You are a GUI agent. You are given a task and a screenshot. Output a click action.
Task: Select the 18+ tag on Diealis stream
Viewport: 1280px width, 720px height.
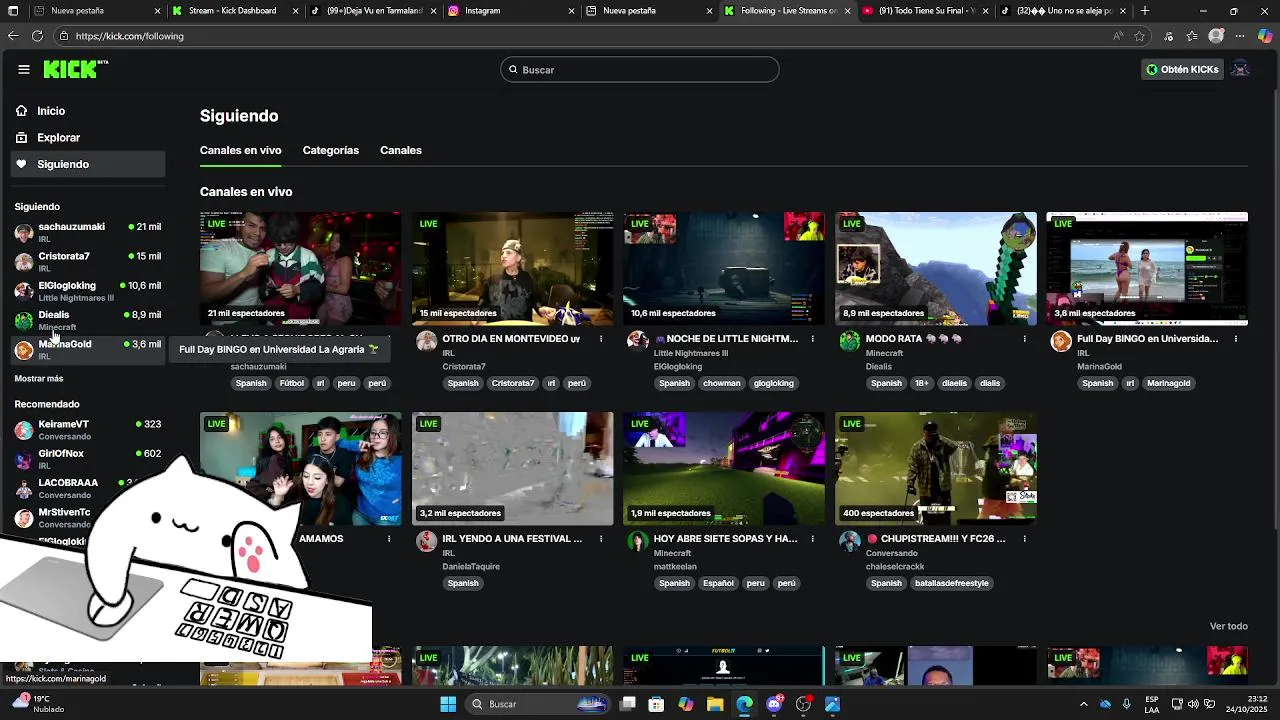coord(921,383)
